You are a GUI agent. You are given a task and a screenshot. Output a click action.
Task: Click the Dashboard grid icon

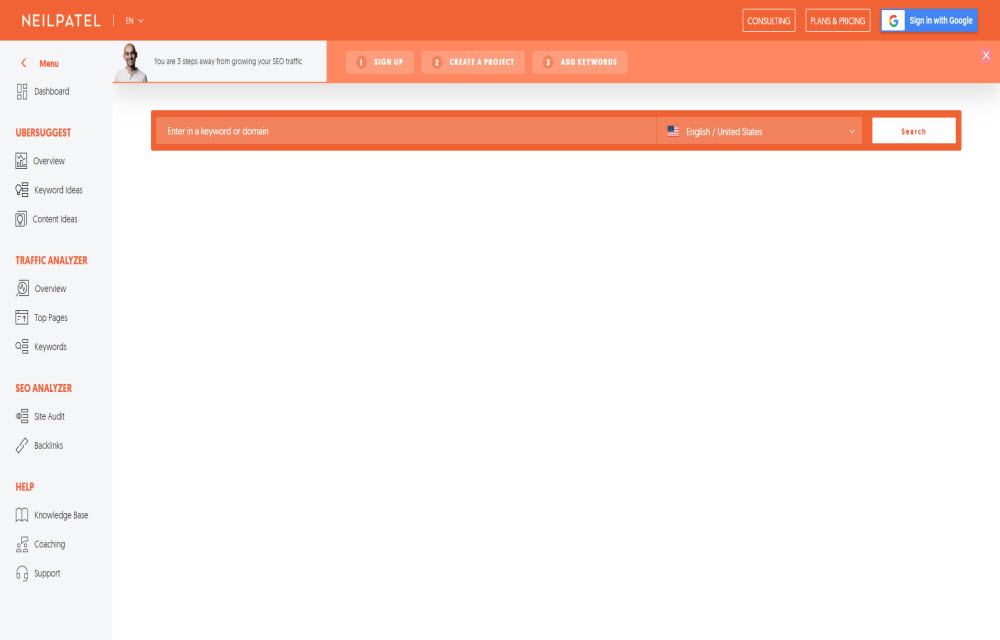coord(22,92)
